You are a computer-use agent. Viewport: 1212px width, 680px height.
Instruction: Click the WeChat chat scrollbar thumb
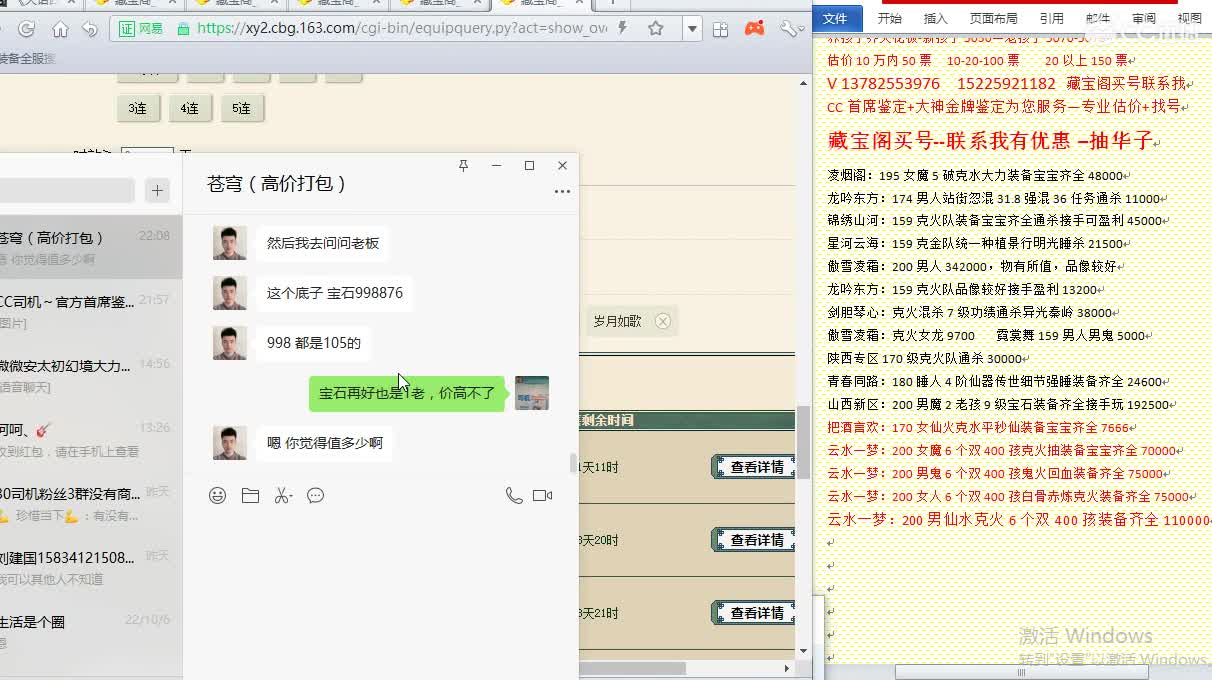coord(573,463)
